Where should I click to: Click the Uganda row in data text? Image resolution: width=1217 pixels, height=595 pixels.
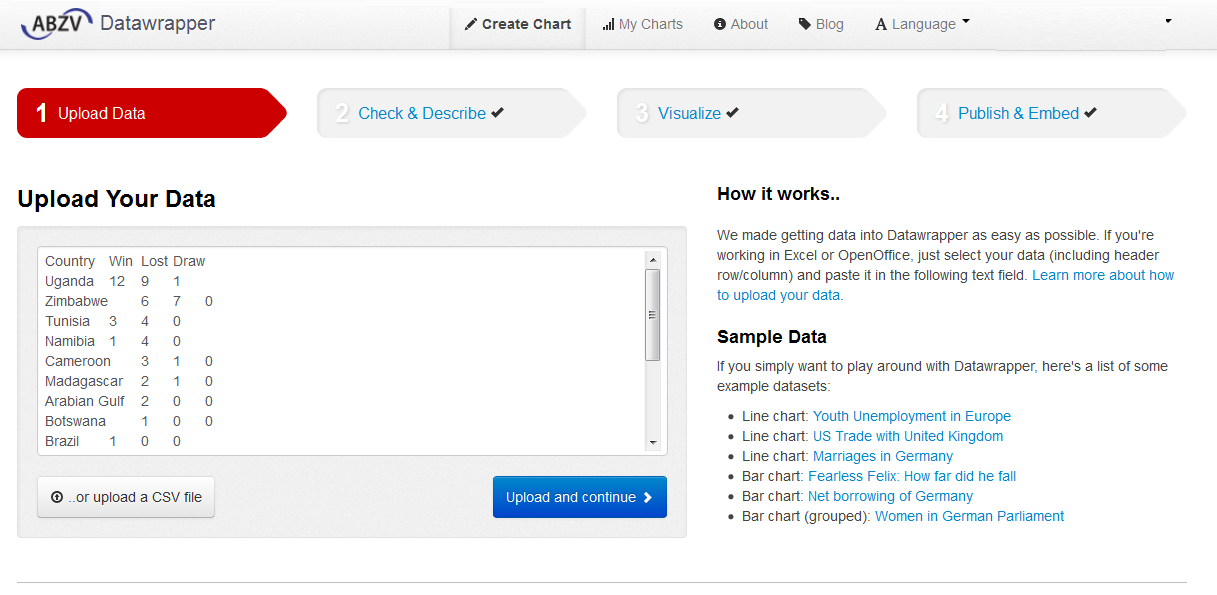(x=113, y=281)
